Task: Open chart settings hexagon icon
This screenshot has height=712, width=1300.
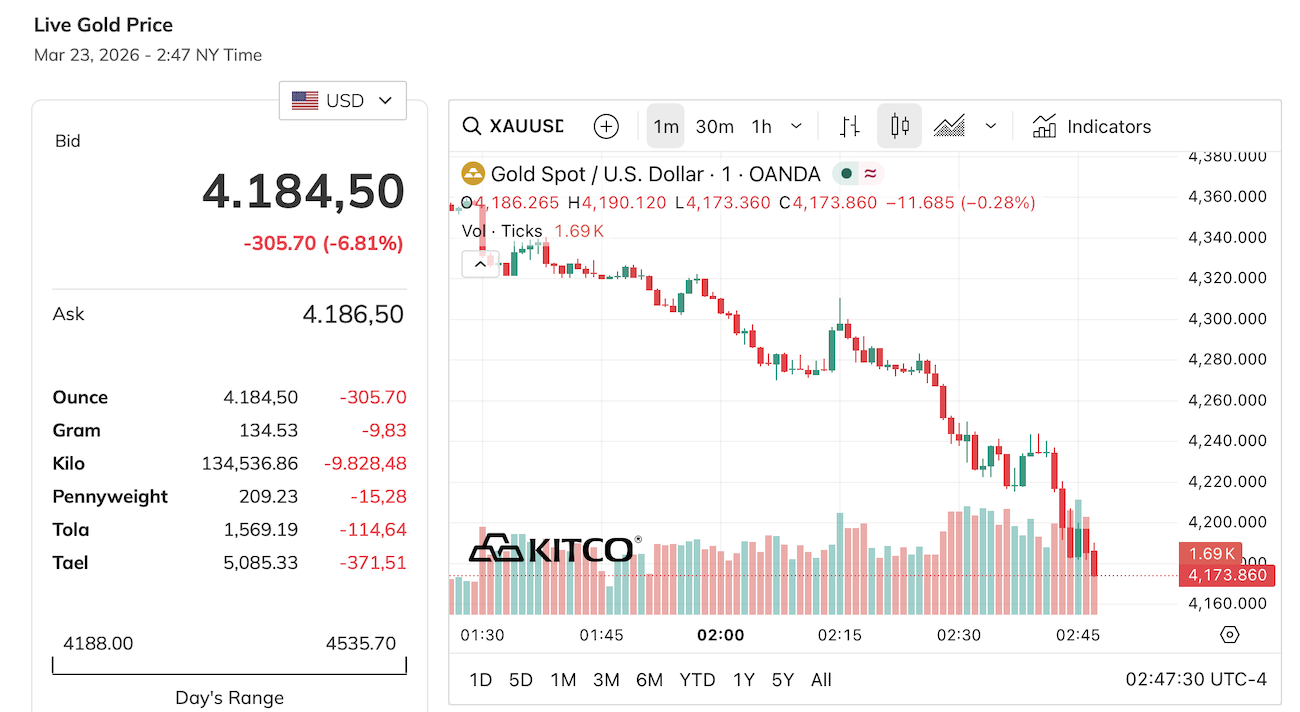Action: click(x=1230, y=635)
